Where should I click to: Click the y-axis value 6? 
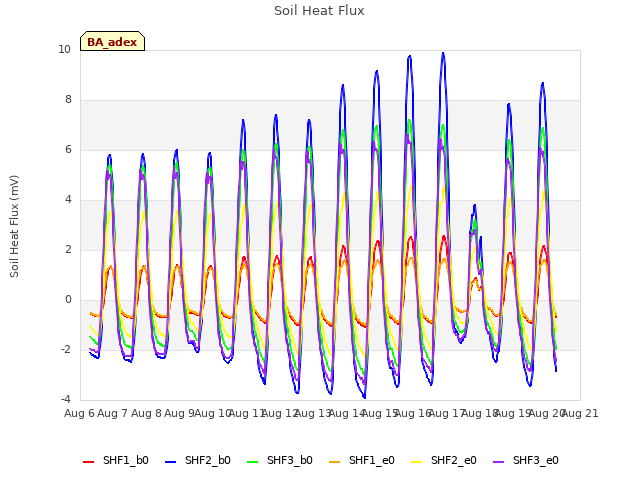click(68, 150)
